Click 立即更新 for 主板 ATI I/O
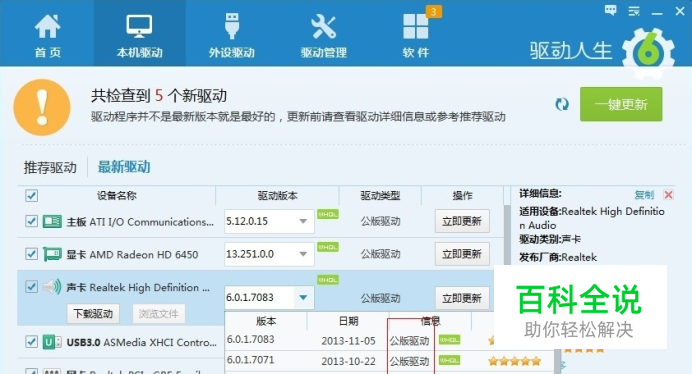The image size is (692, 374). (462, 221)
